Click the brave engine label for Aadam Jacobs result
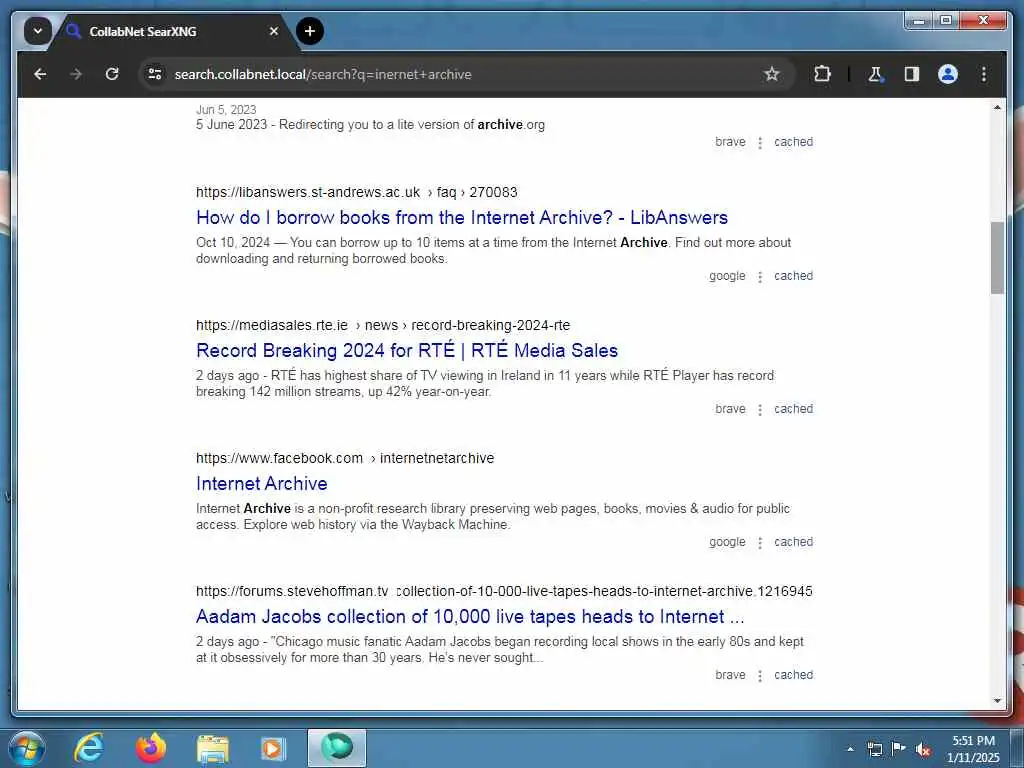The width and height of the screenshot is (1024, 768). pyautogui.click(x=730, y=675)
